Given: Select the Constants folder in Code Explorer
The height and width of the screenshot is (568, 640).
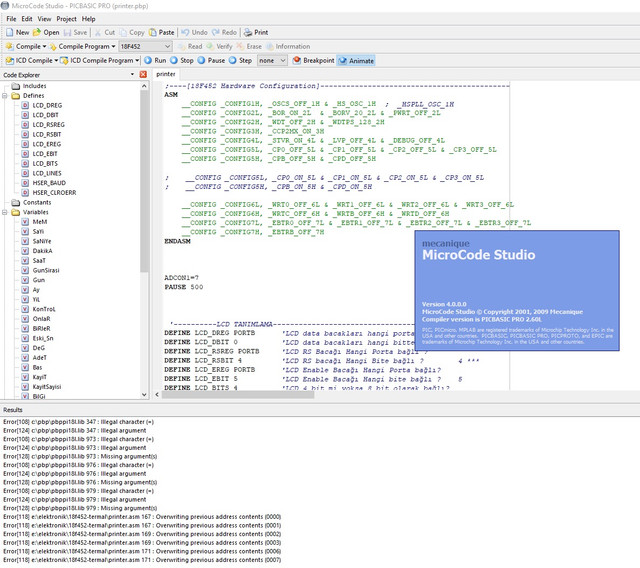Looking at the screenshot, I should tap(37, 202).
